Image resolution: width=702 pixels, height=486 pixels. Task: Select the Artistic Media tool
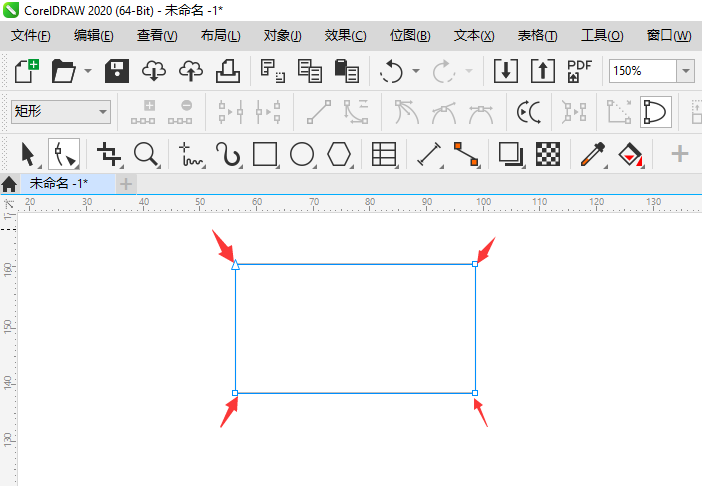click(228, 154)
